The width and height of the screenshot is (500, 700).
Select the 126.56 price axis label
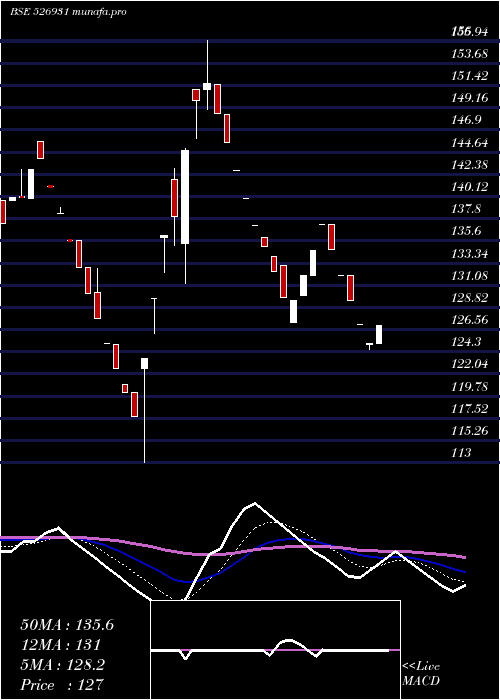[469, 320]
